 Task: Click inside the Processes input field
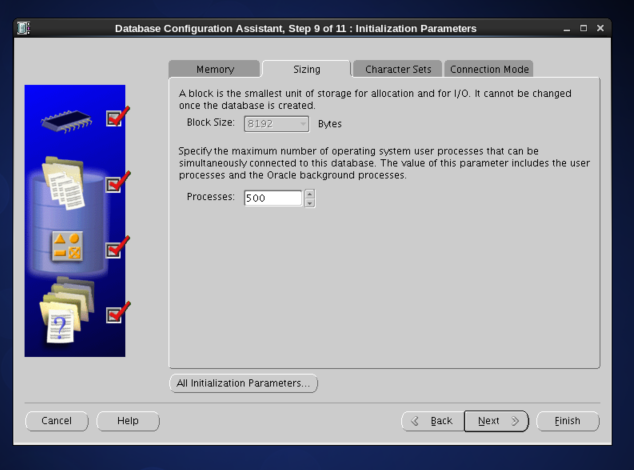tap(271, 198)
